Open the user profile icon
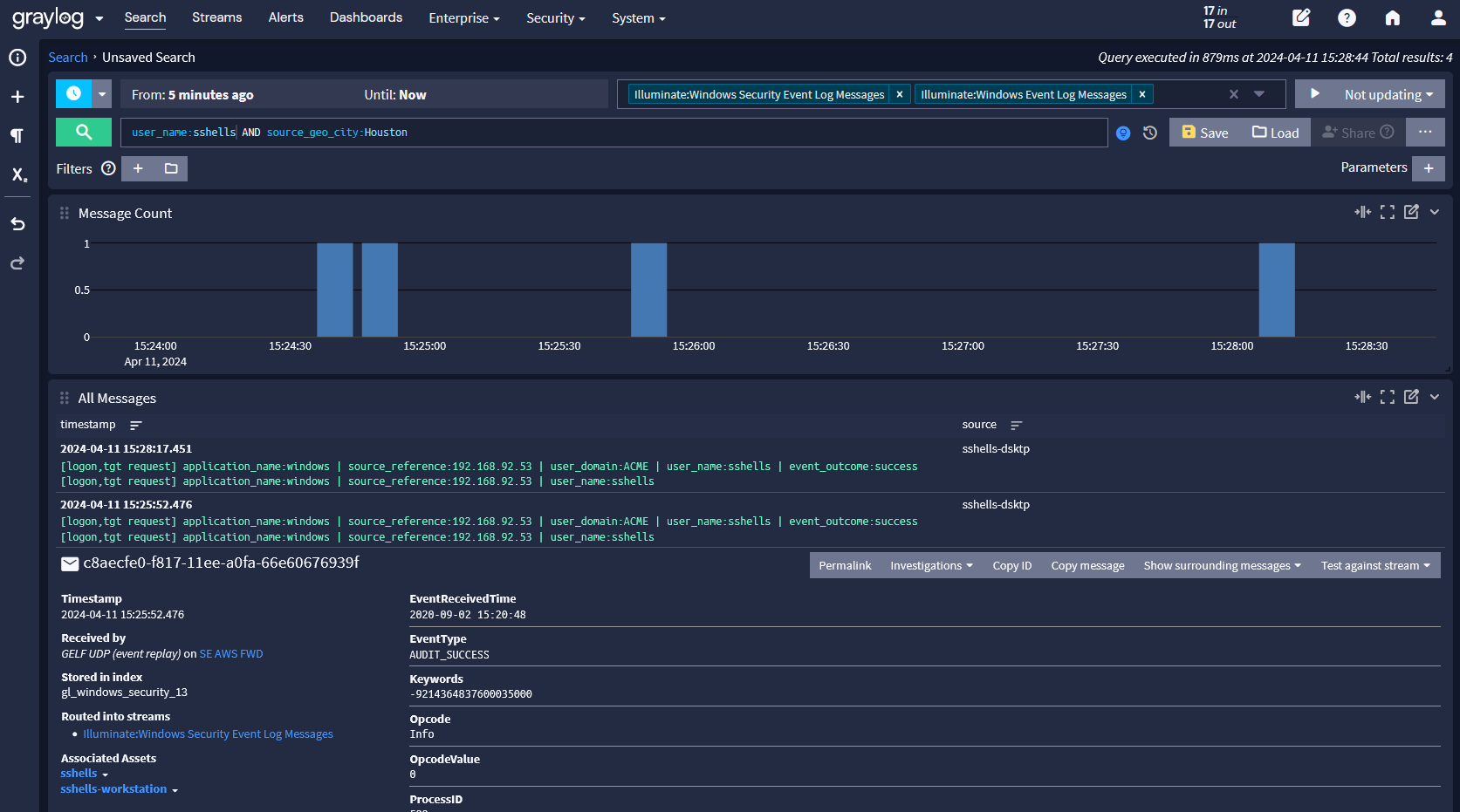Viewport: 1460px width, 812px height. pyautogui.click(x=1438, y=18)
